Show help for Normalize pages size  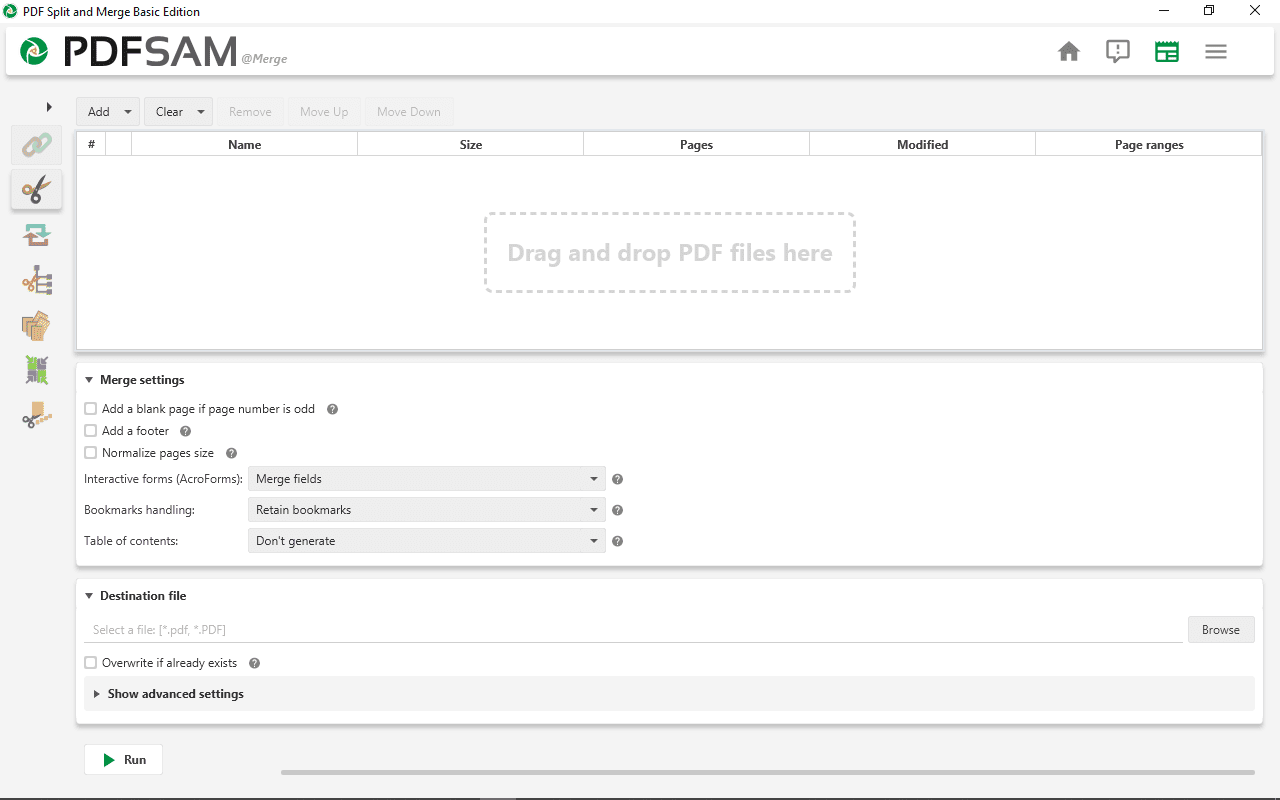231,453
